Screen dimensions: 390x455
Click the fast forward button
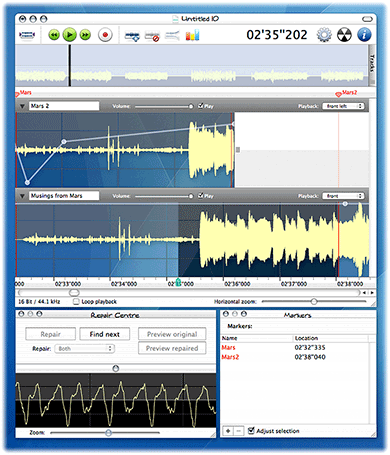coord(85,35)
